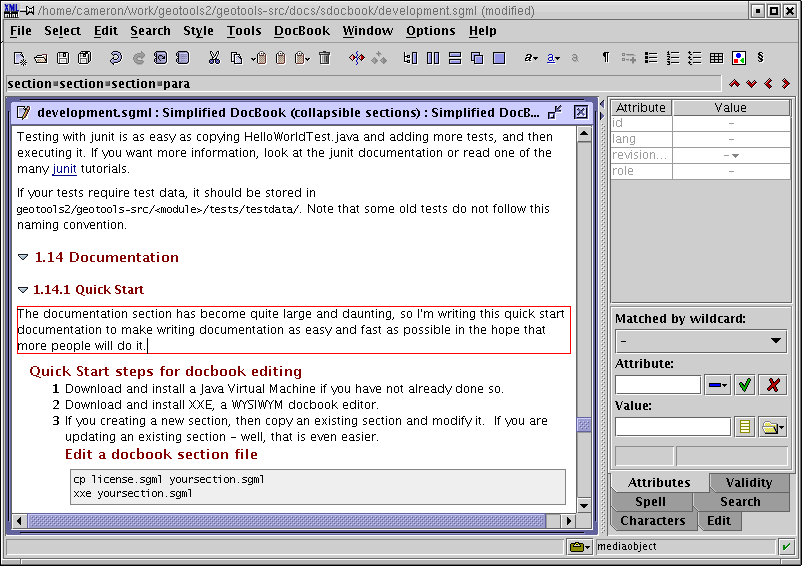The image size is (802, 566).
Task: Switch to the Spell tab
Action: pos(651,502)
